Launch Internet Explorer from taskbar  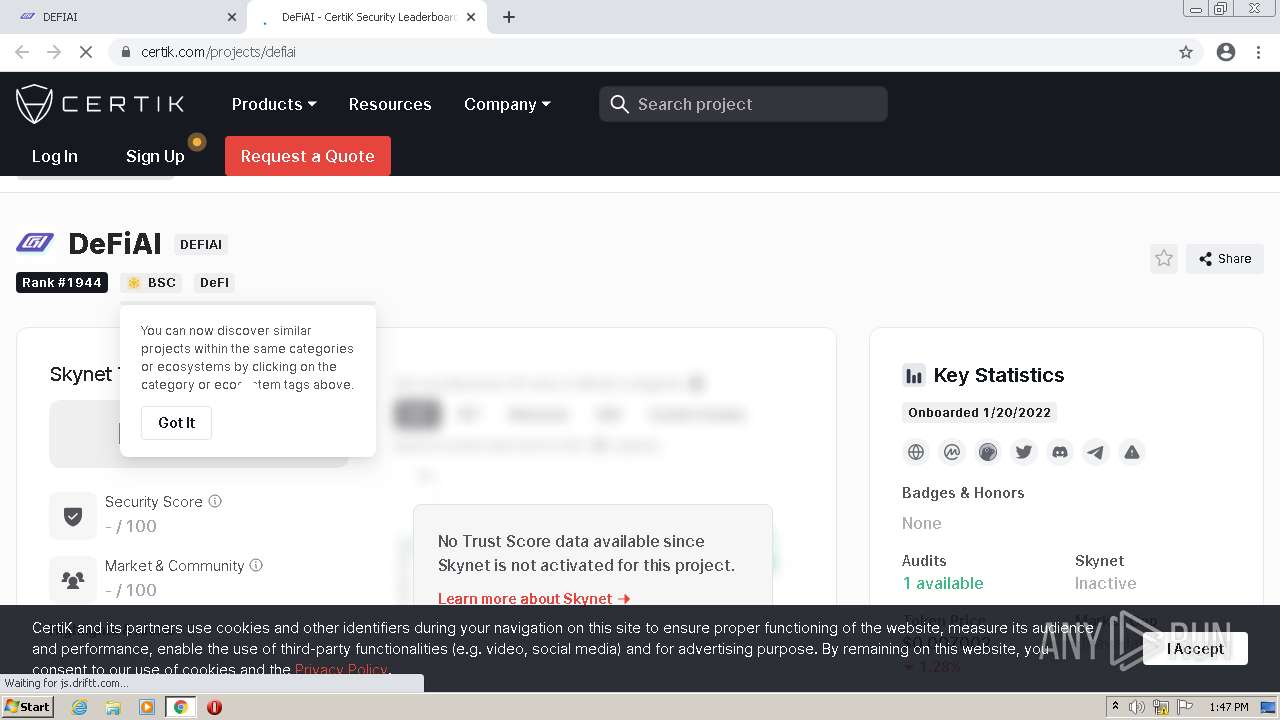(x=80, y=707)
